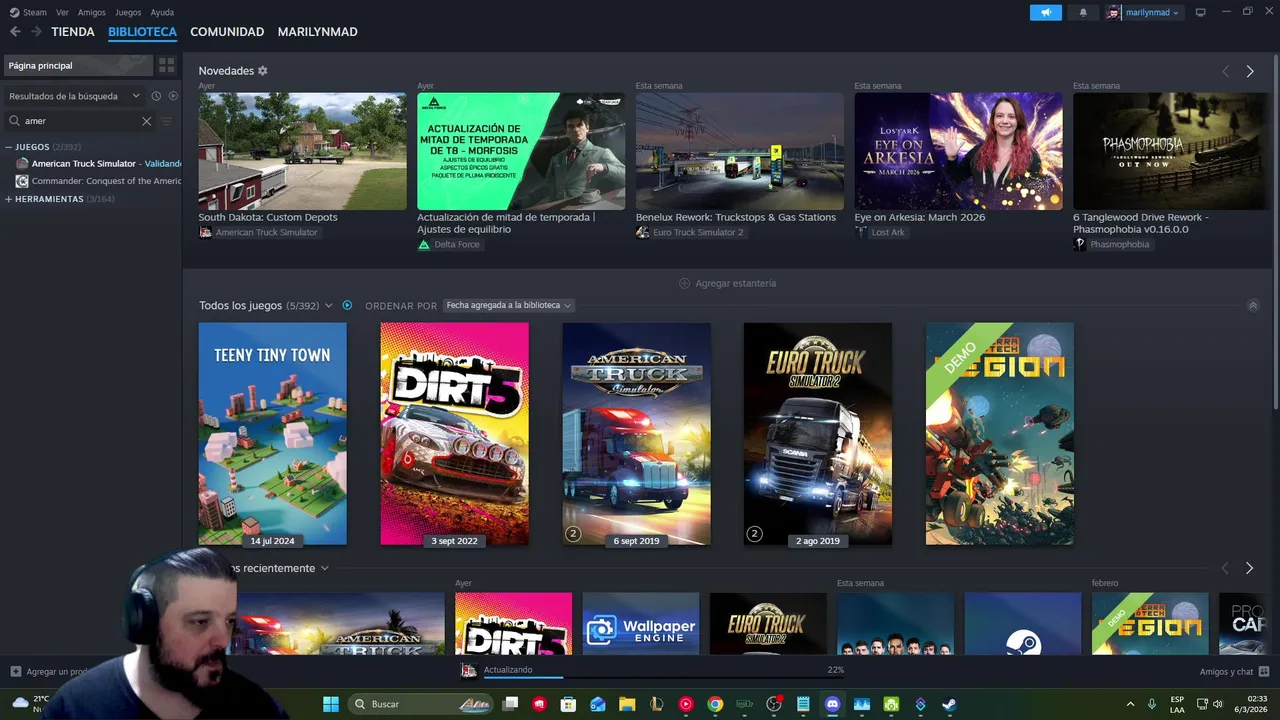The width and height of the screenshot is (1280, 720).
Task: Show recent activity clock filter
Action: click(156, 96)
